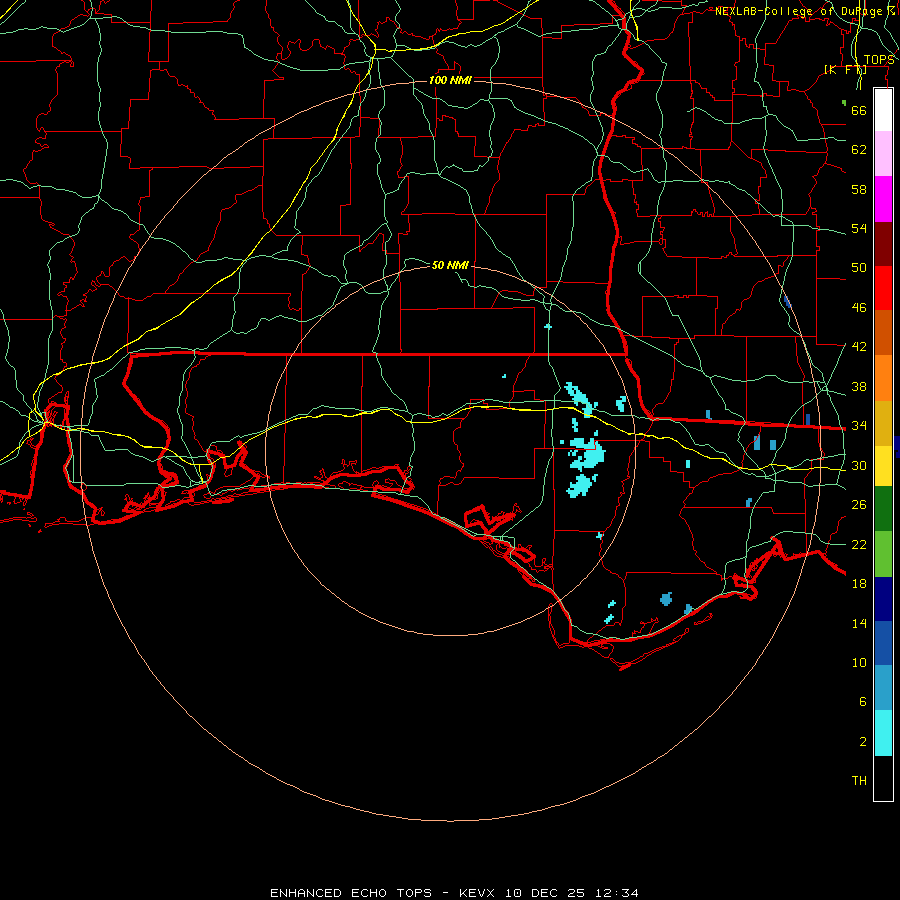Screen dimensions: 900x900
Task: Click the 54 value on the legend
Action: click(859, 228)
